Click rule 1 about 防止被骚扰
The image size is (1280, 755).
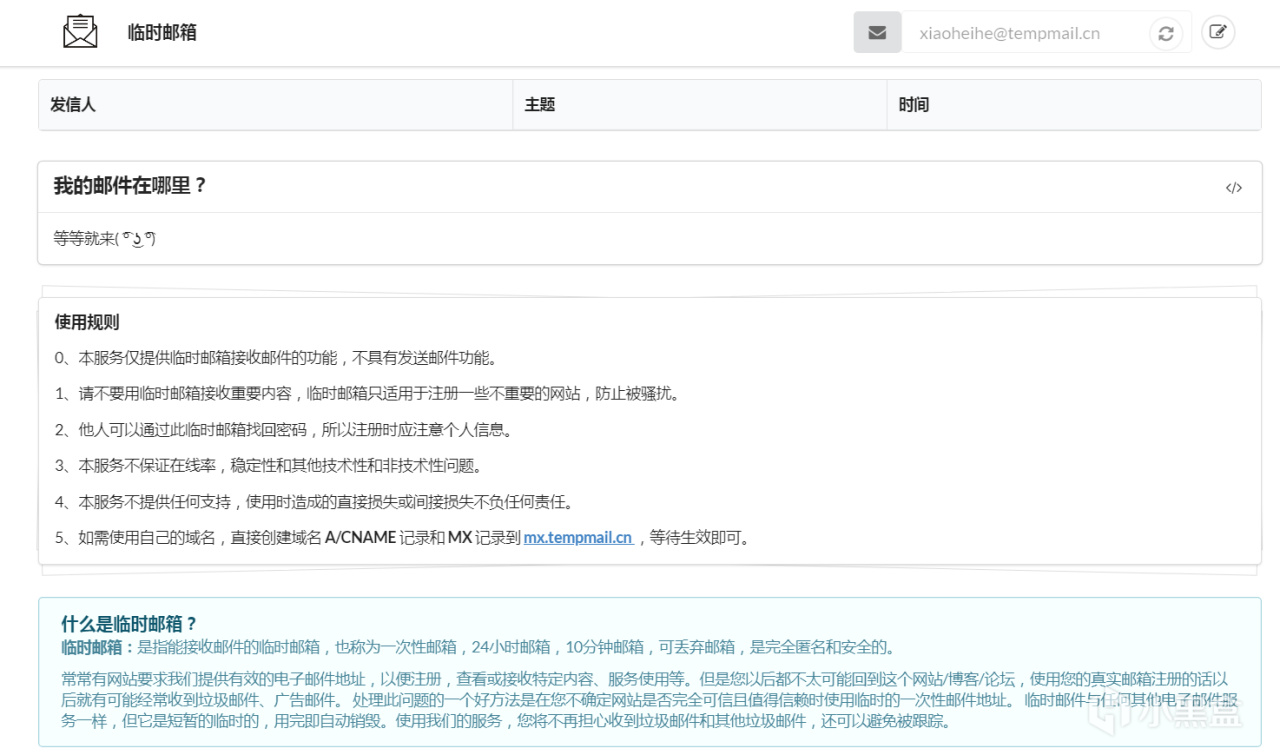click(369, 394)
